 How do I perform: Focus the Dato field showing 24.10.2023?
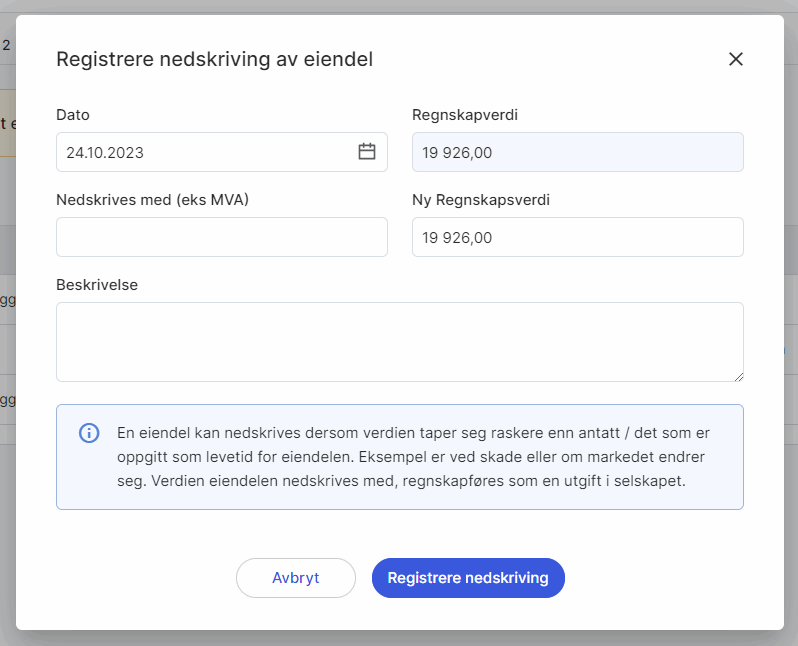pyautogui.click(x=200, y=152)
